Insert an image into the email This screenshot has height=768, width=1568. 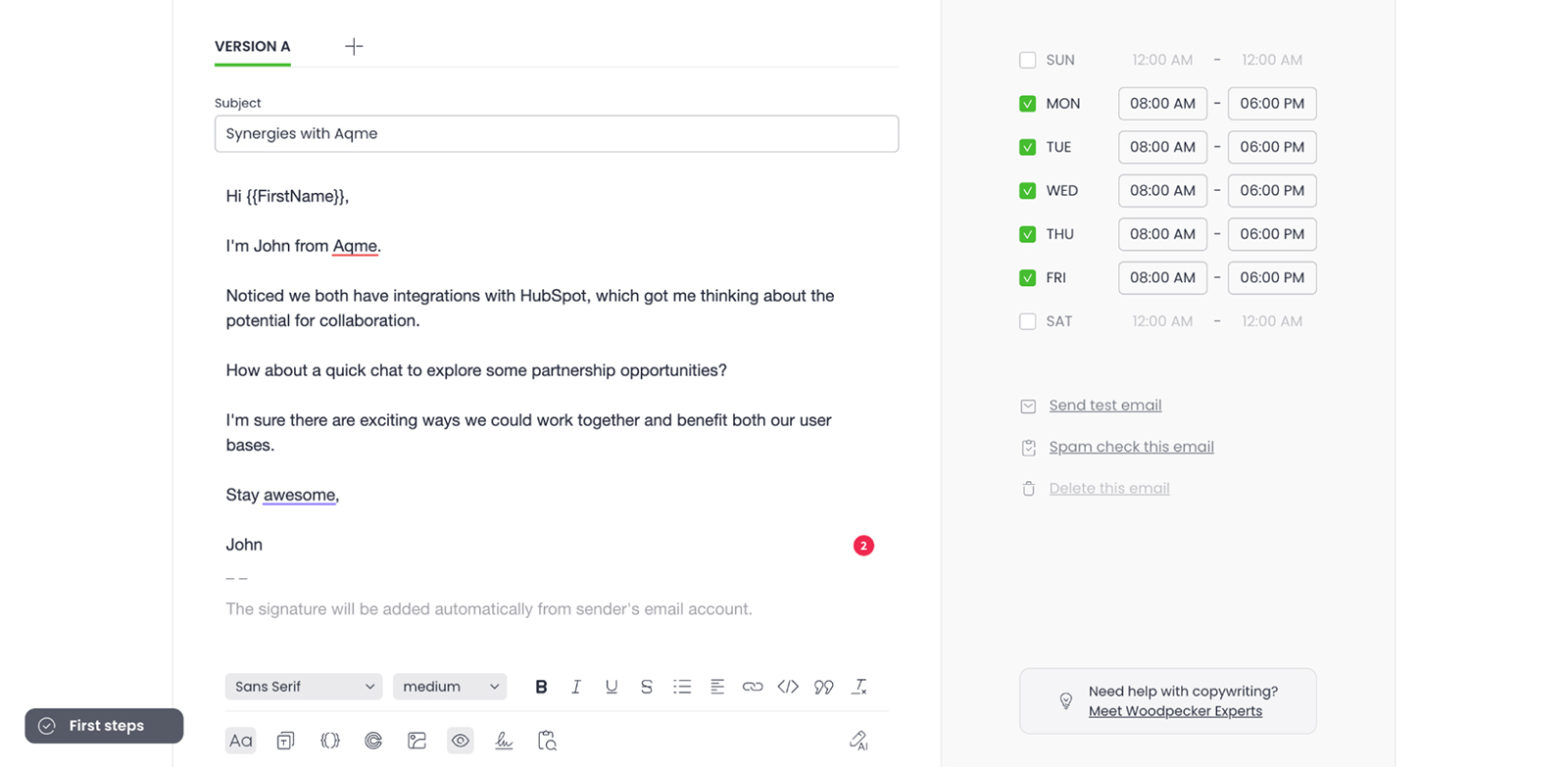pos(417,741)
